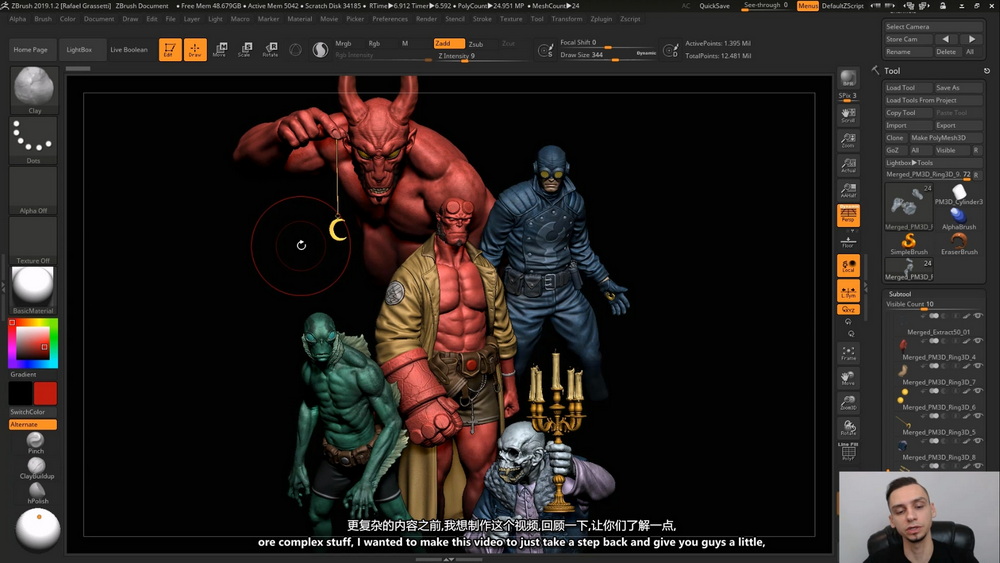The image size is (1000, 563).
Task: Open the Render menu
Action: (x=426, y=19)
